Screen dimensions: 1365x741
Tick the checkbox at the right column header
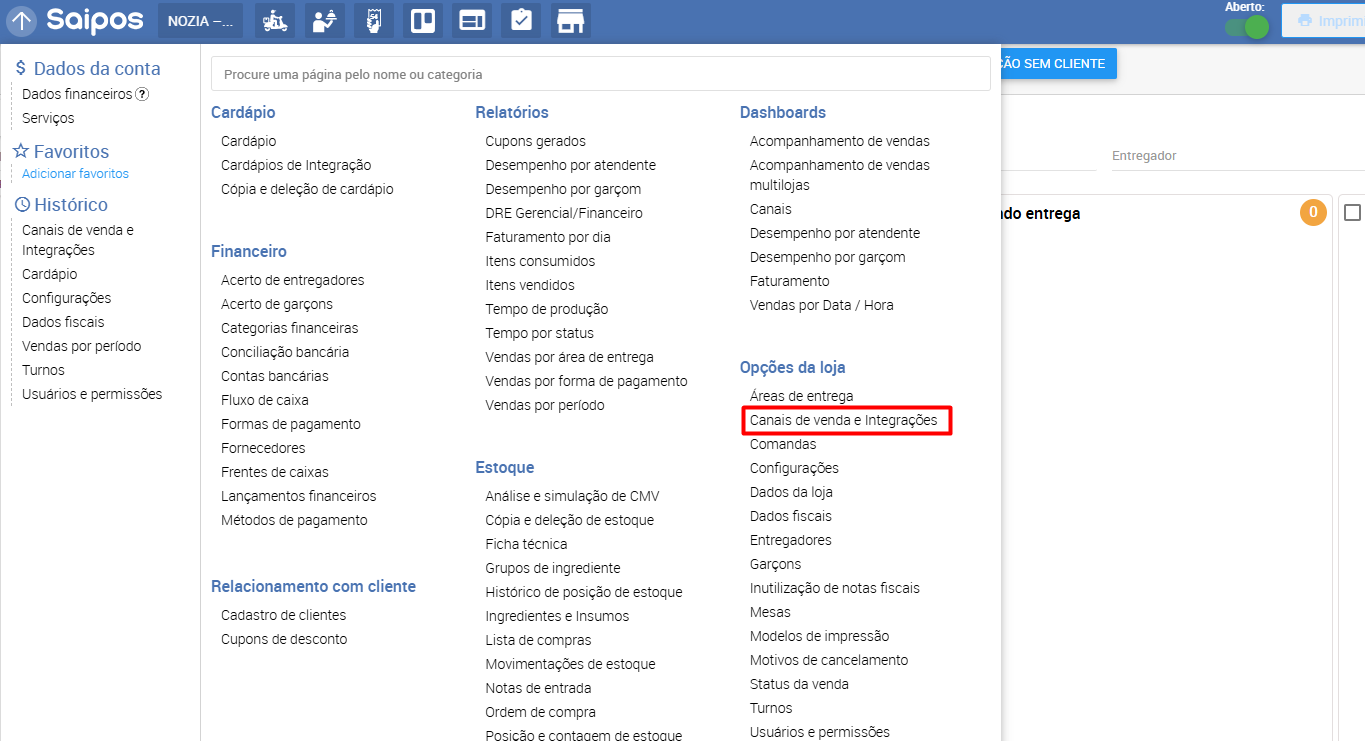click(x=1352, y=213)
